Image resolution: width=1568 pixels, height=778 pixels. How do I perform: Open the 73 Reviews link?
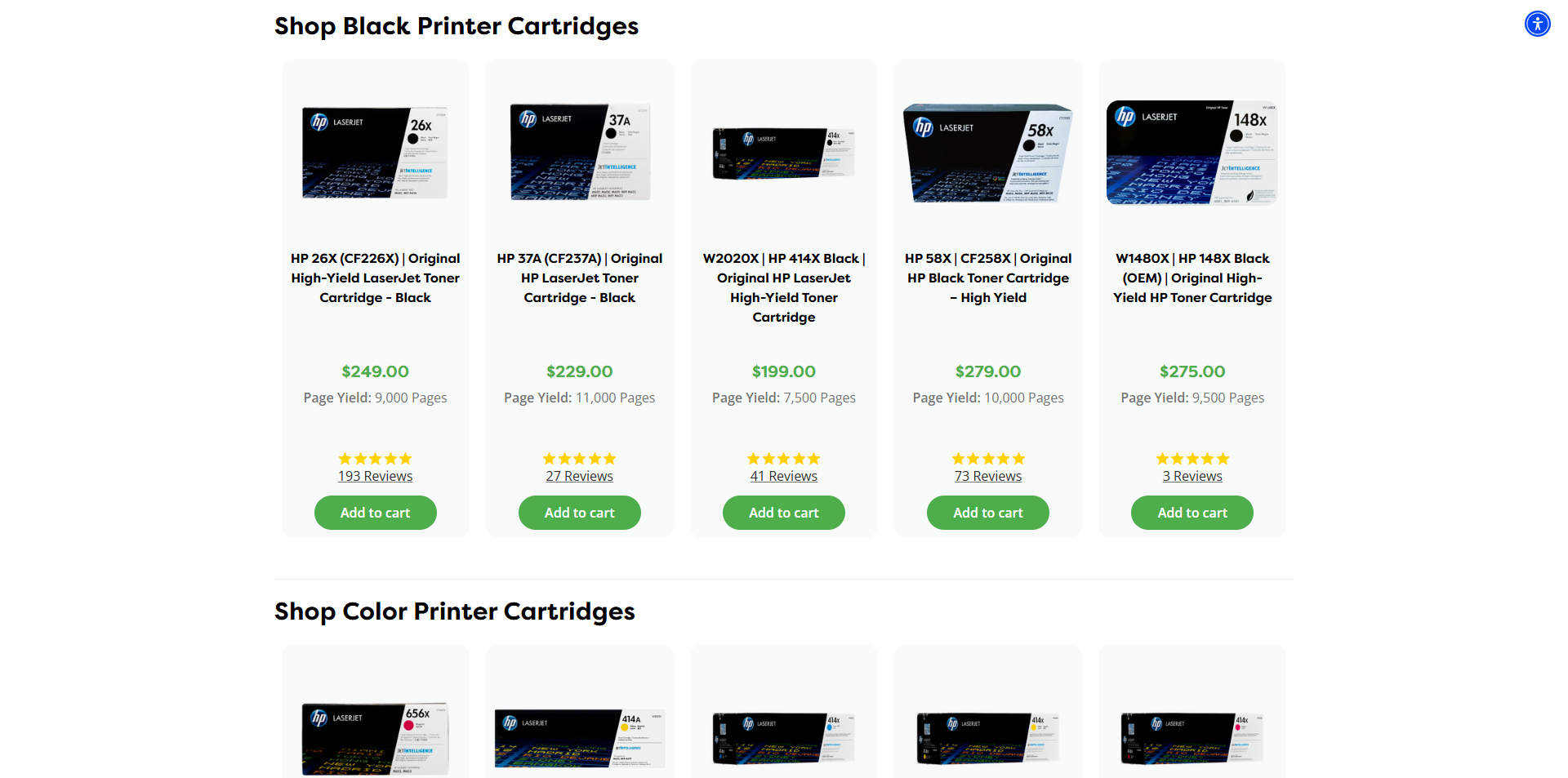(x=988, y=476)
